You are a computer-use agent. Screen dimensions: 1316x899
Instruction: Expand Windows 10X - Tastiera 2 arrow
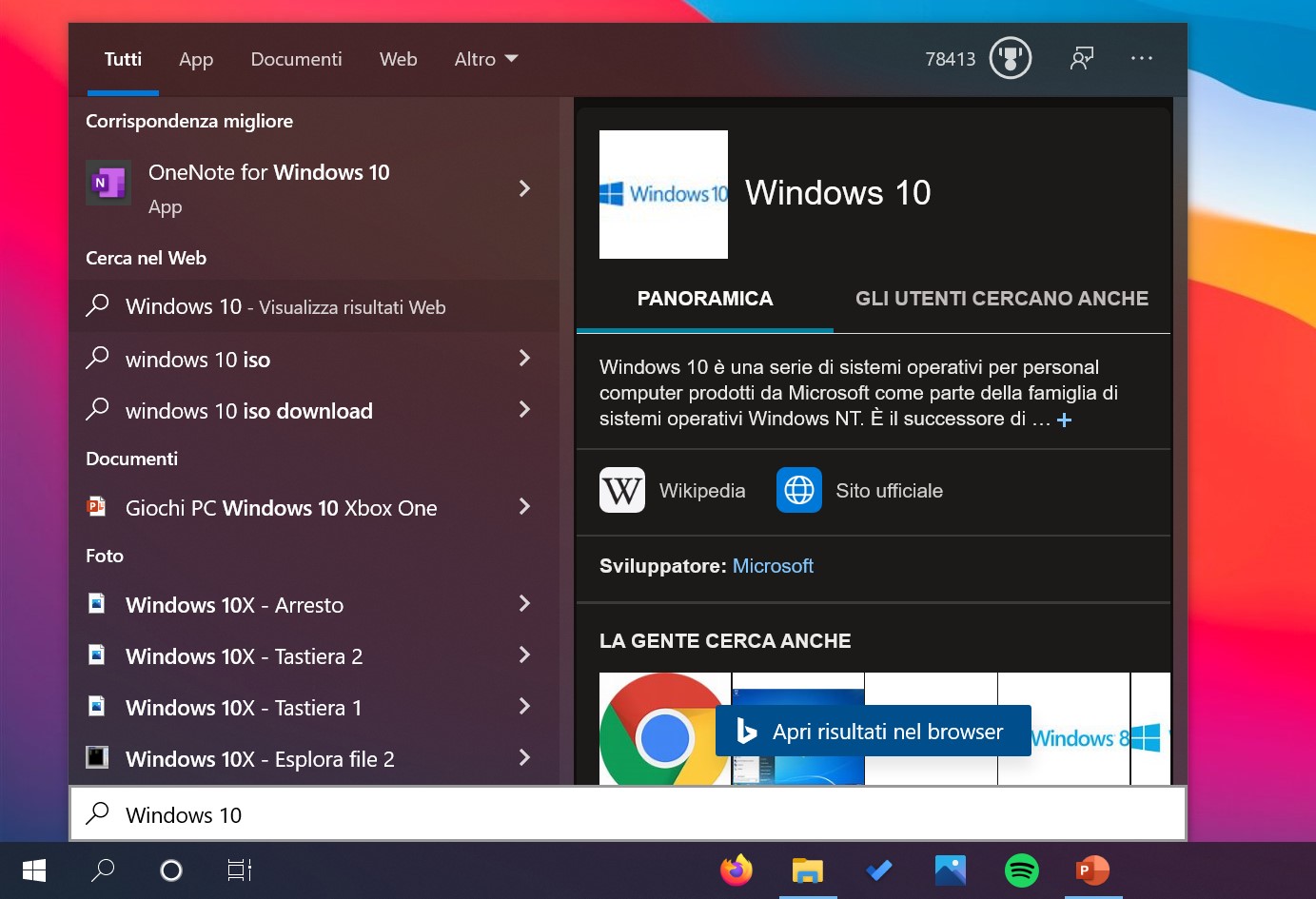pyautogui.click(x=524, y=655)
